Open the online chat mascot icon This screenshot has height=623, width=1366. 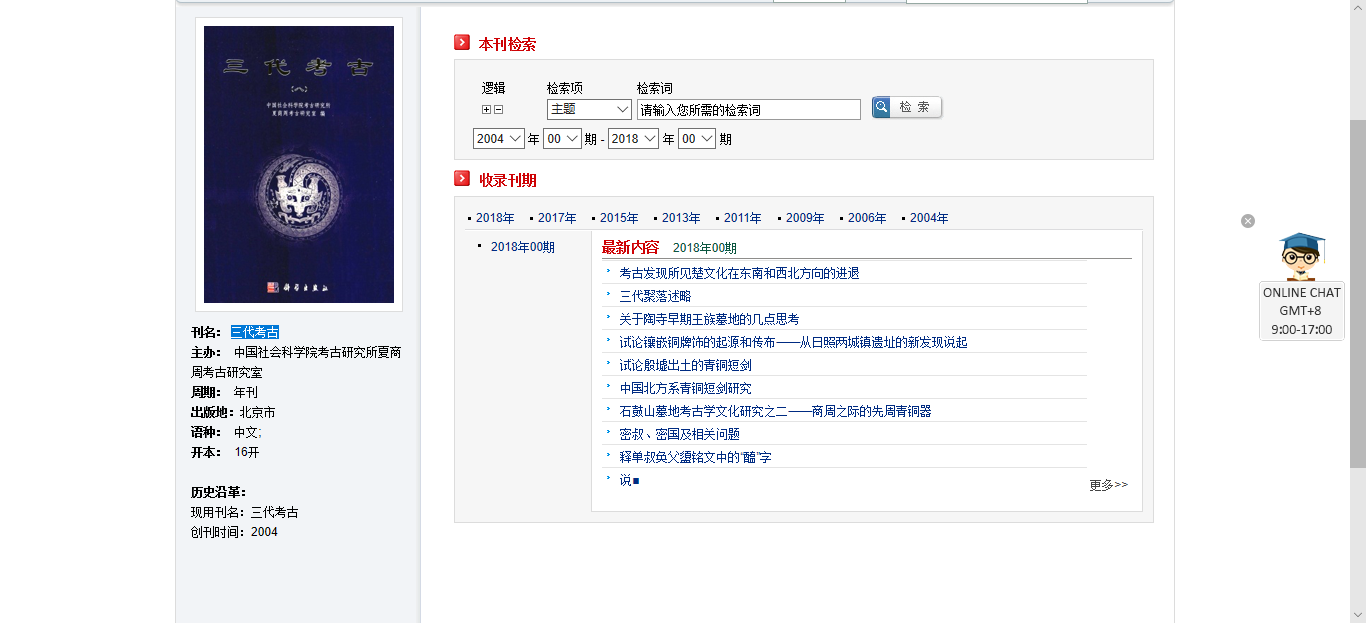1301,256
